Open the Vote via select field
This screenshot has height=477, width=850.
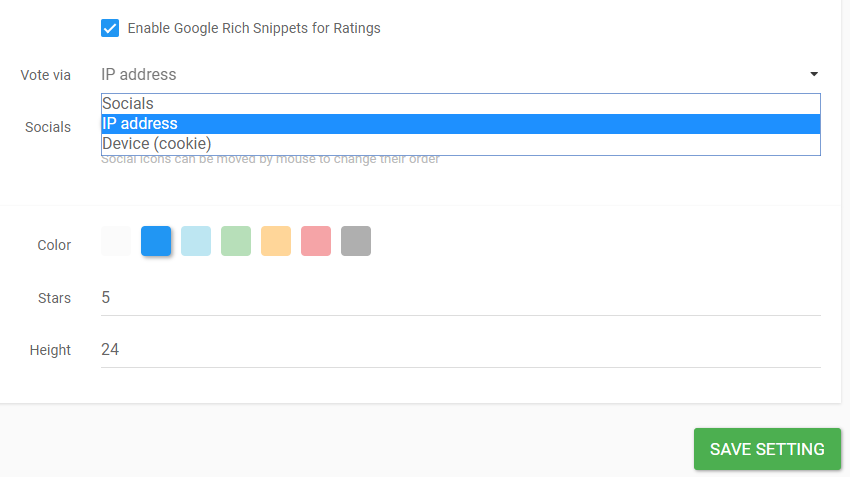(x=450, y=74)
